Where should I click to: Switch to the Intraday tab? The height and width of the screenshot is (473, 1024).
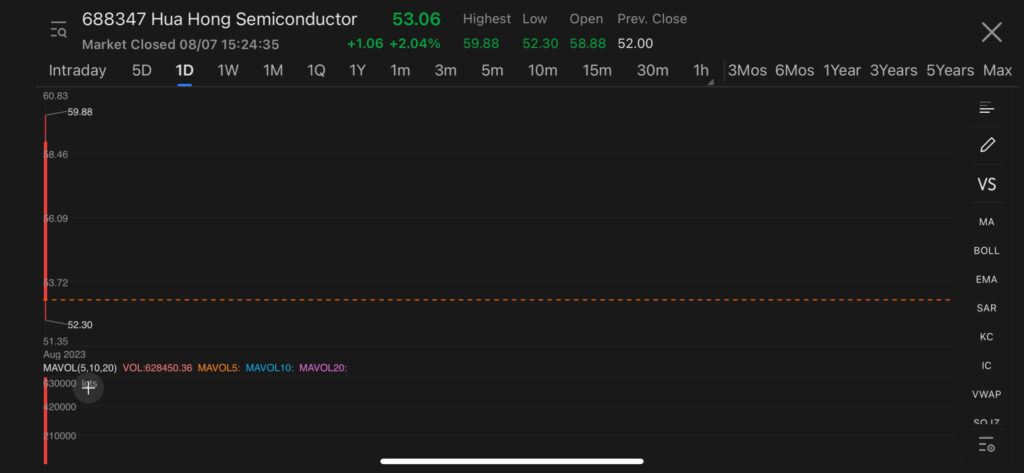coord(77,71)
